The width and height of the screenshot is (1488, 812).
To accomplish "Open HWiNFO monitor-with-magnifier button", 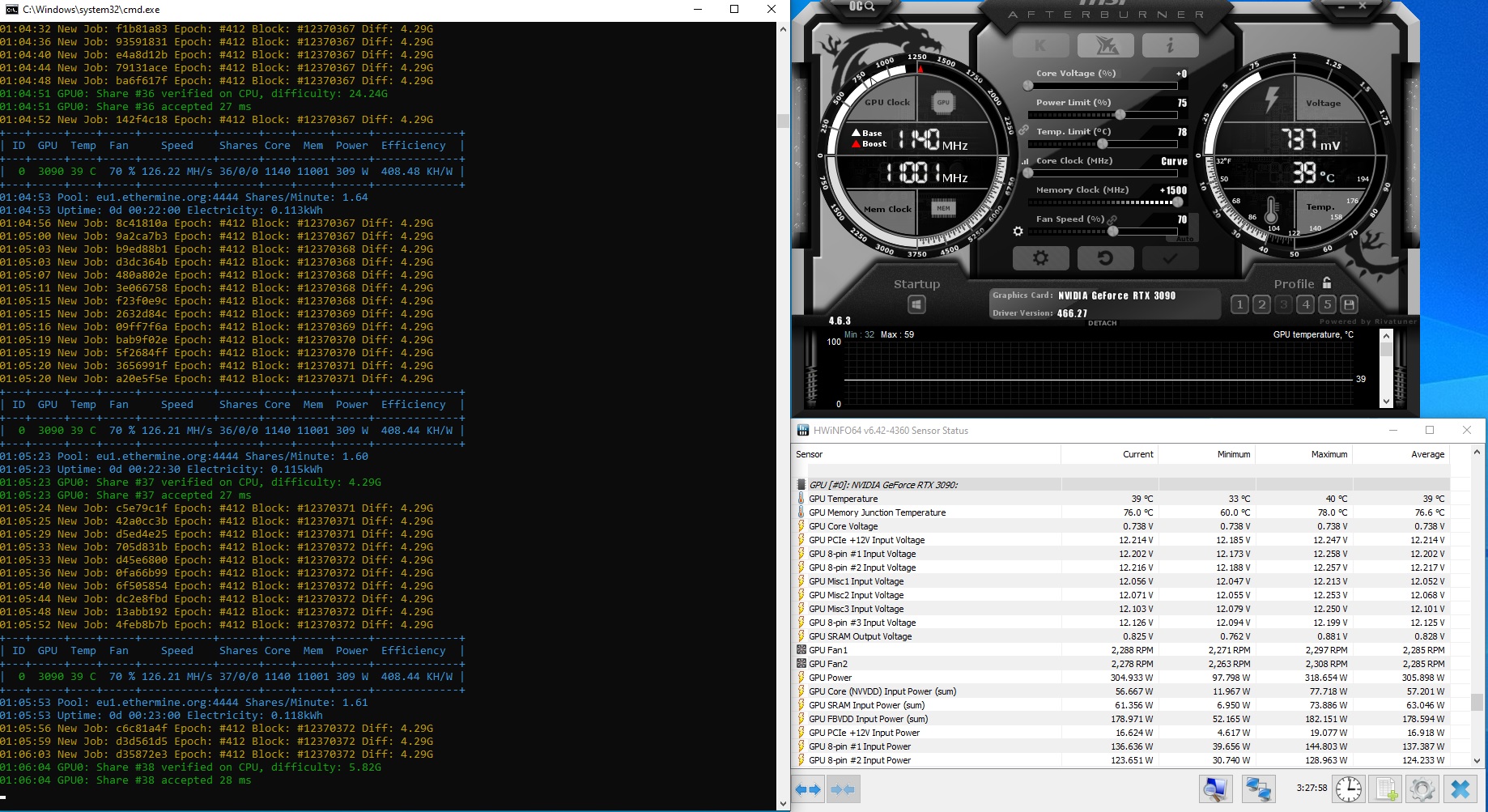I will click(1215, 789).
